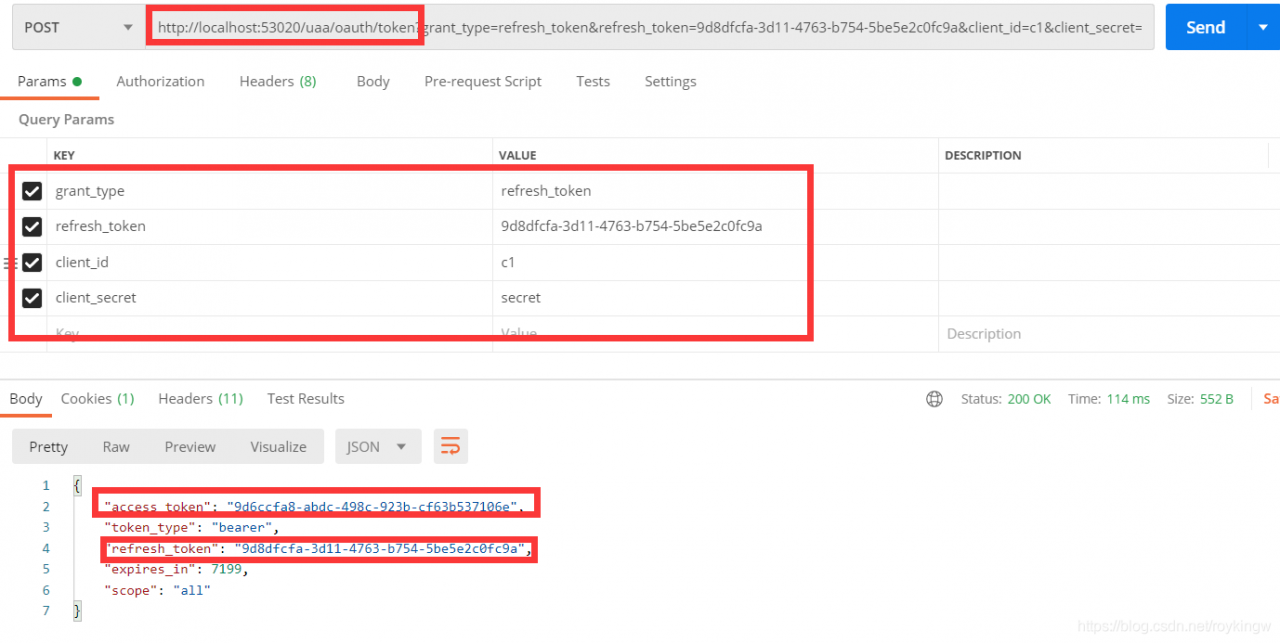
Task: Open the Authorization tab
Action: point(160,81)
